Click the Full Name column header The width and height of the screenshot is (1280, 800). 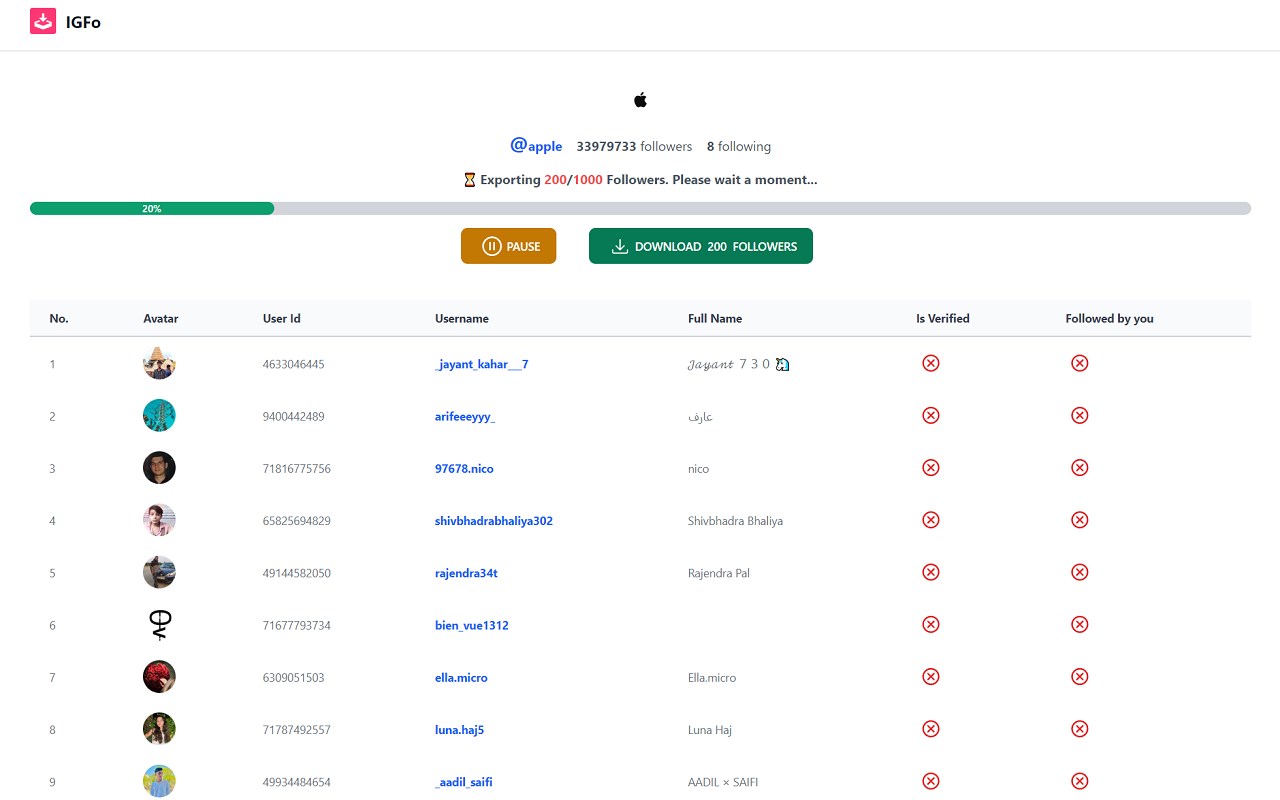point(715,318)
